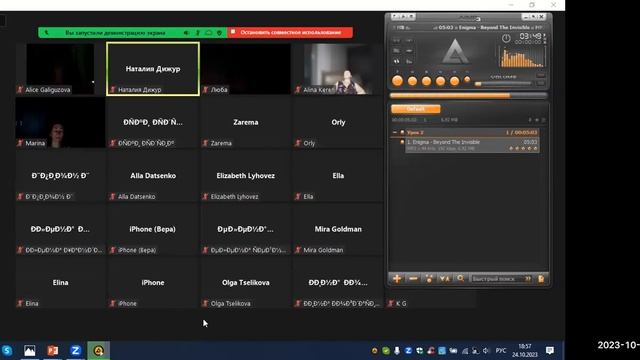Click muted mic icon next to Mira Goldman label
The width and height of the screenshot is (640, 360).
click(298, 250)
